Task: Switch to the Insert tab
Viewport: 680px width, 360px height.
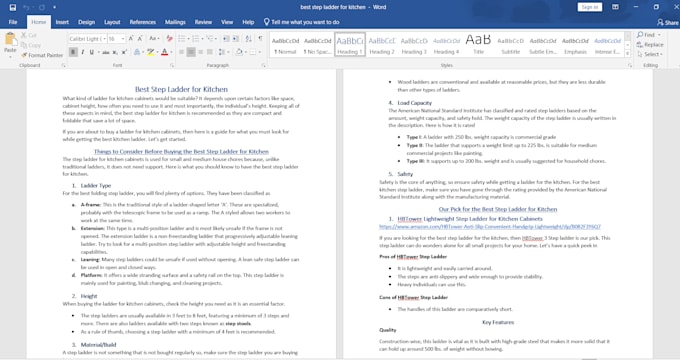Action: pyautogui.click(x=62, y=22)
